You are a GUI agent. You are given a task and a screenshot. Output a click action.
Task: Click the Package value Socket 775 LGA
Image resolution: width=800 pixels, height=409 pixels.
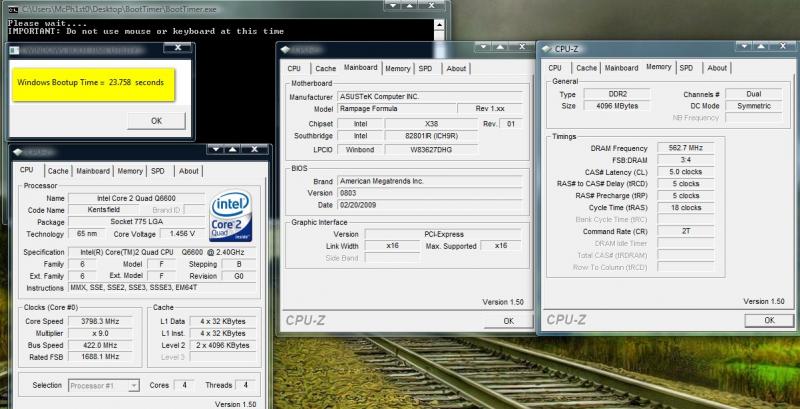pos(136,222)
